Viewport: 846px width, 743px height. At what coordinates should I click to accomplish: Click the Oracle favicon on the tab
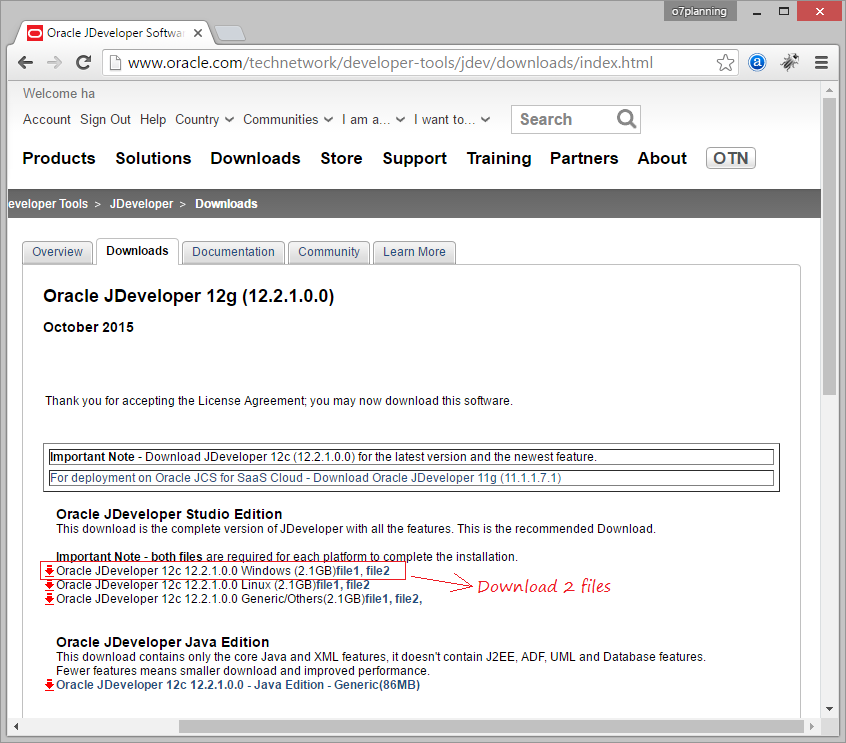click(x=35, y=33)
